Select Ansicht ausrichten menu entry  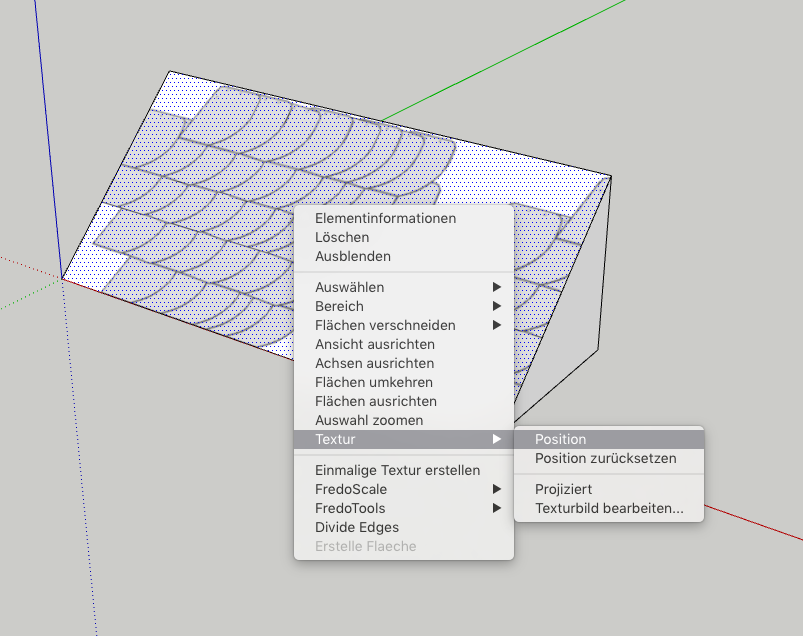coord(375,344)
